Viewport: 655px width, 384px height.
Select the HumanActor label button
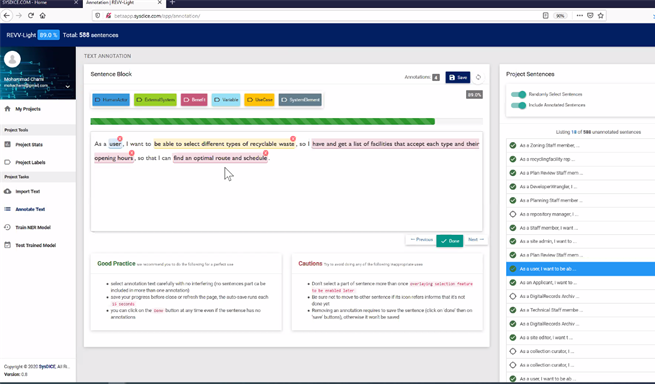111,100
